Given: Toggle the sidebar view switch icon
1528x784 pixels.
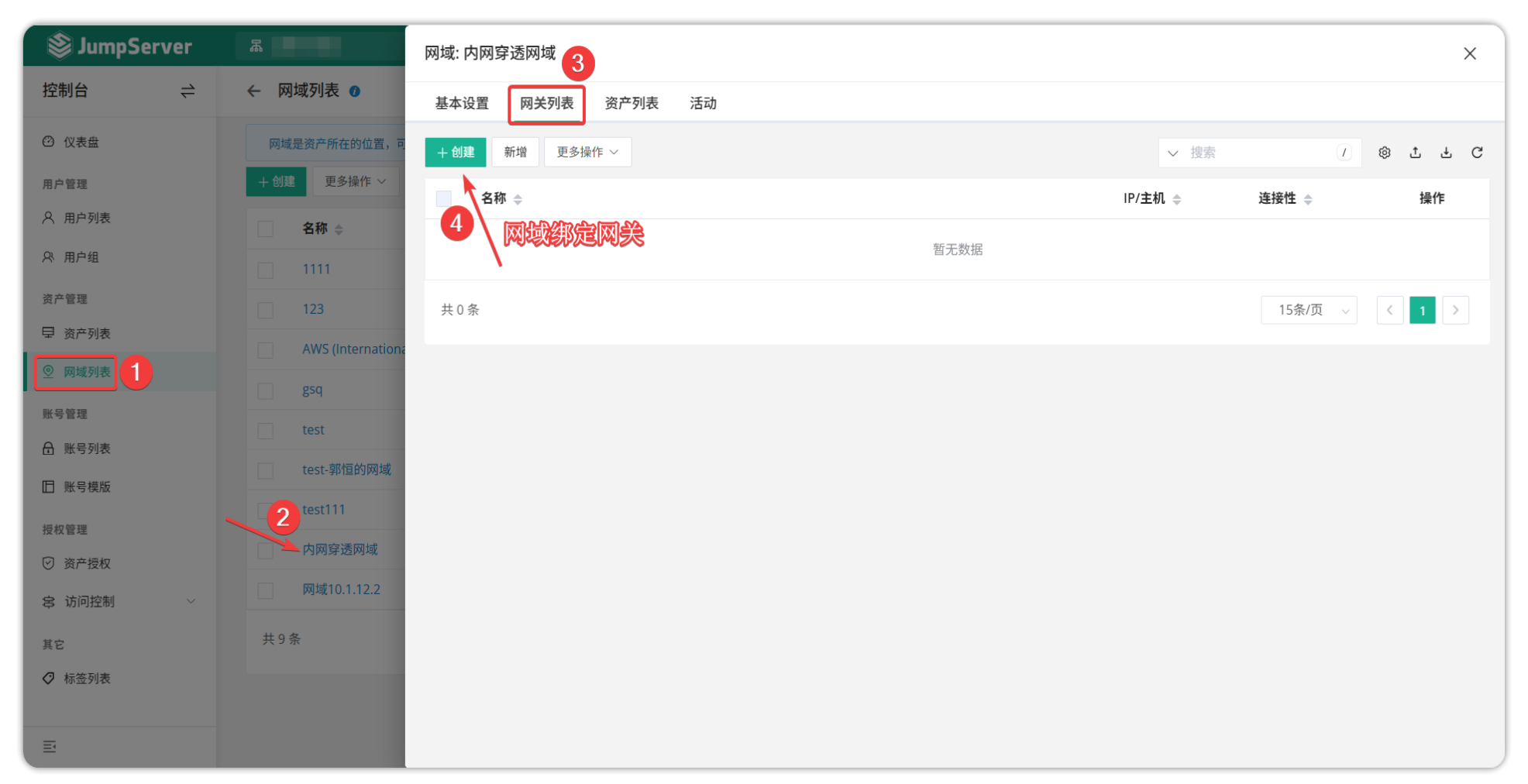Looking at the screenshot, I should (188, 91).
